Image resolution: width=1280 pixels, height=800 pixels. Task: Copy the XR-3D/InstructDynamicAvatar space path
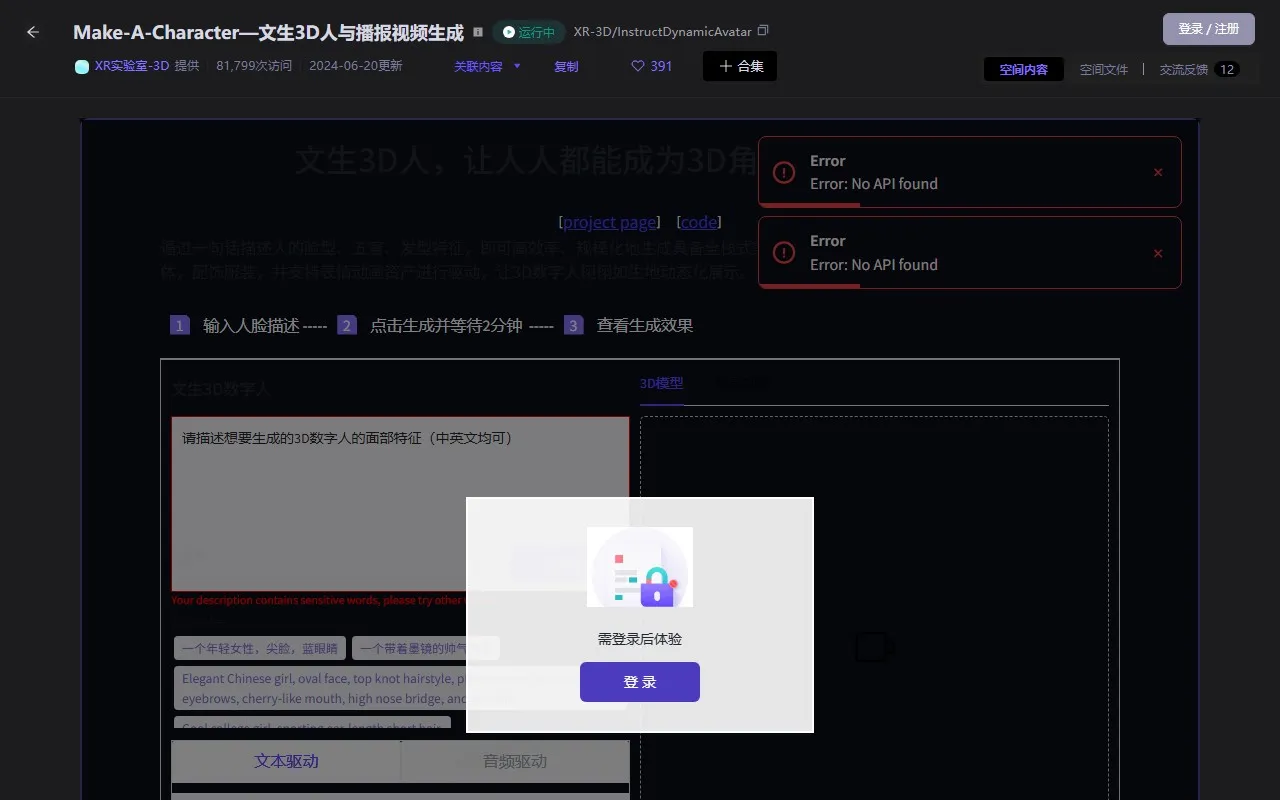[763, 31]
